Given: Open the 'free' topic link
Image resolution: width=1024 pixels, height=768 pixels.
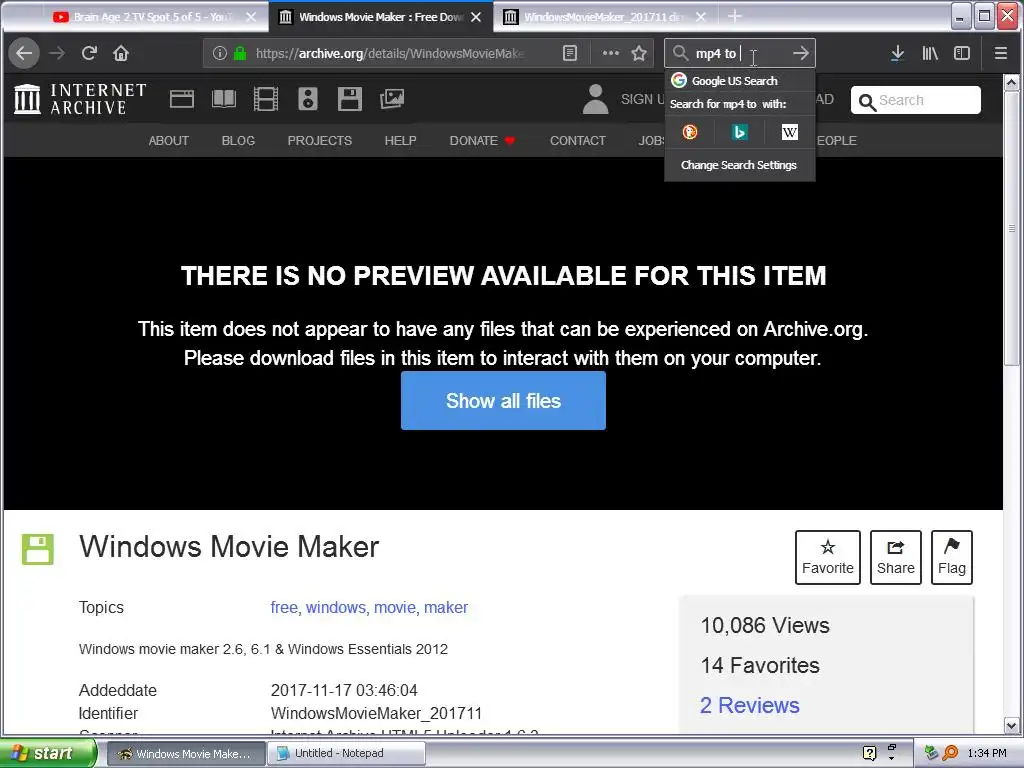Looking at the screenshot, I should tap(284, 607).
